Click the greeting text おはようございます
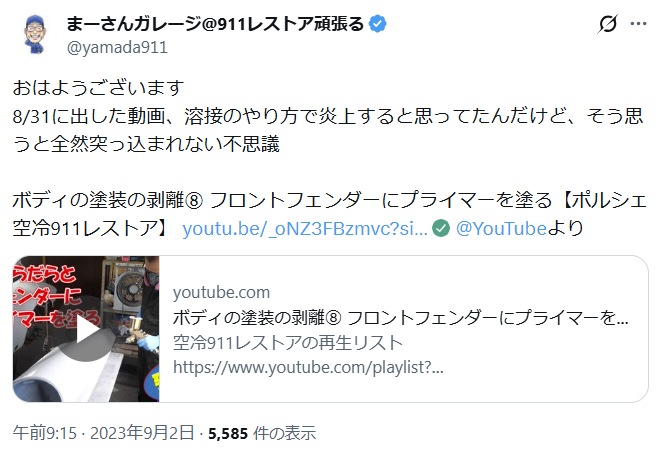Image resolution: width=658 pixels, height=455 pixels. coord(99,88)
